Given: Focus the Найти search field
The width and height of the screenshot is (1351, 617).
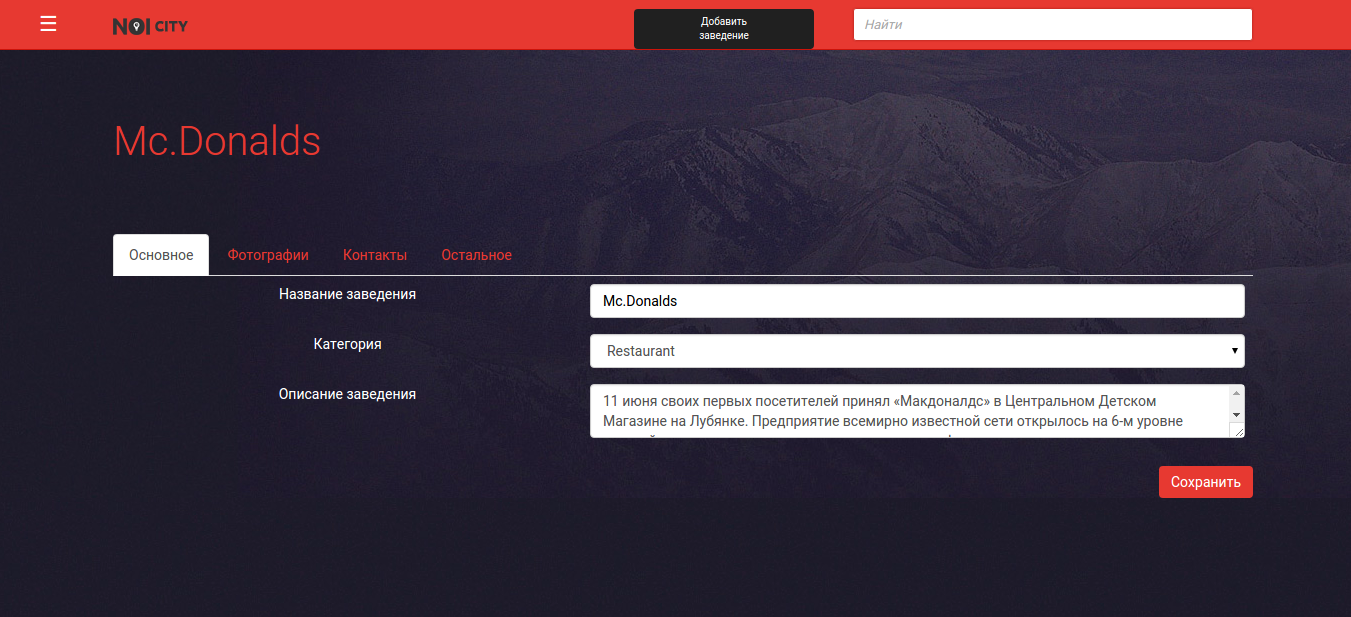Looking at the screenshot, I should pyautogui.click(x=1053, y=25).
